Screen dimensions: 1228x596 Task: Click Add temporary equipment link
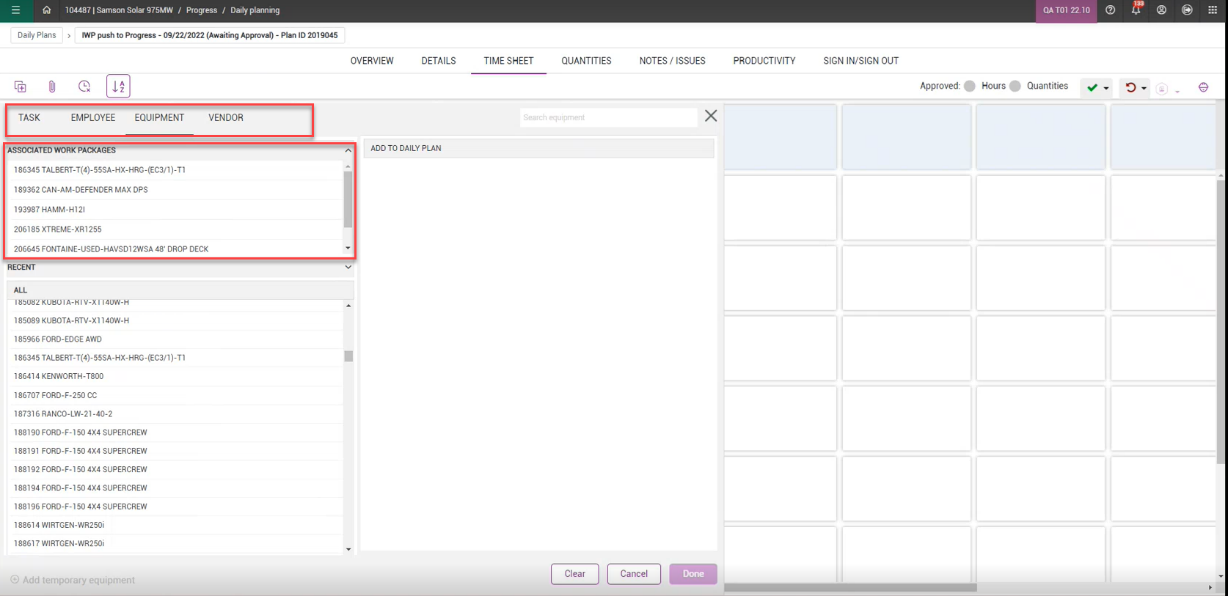pyautogui.click(x=72, y=580)
